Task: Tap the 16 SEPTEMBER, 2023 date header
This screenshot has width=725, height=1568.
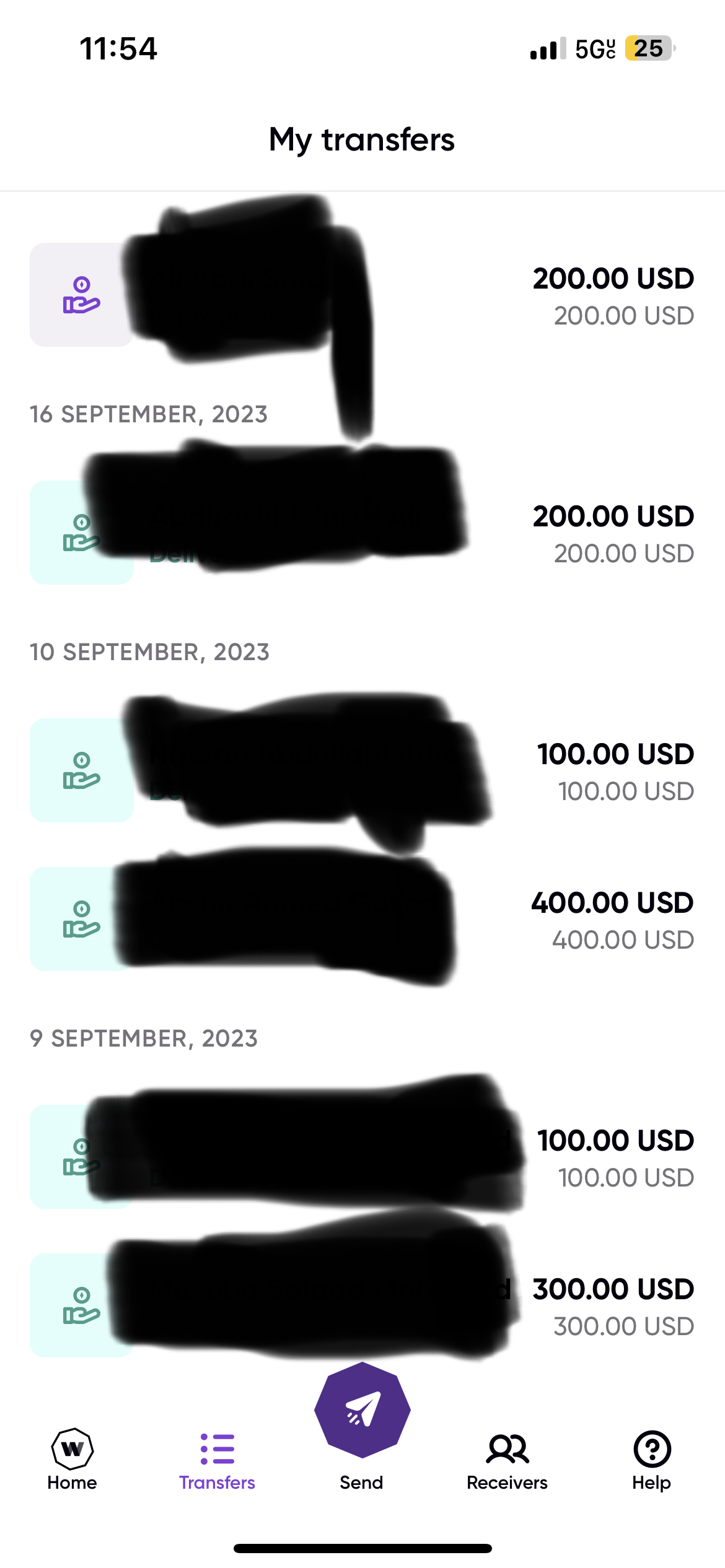Action: point(149,414)
